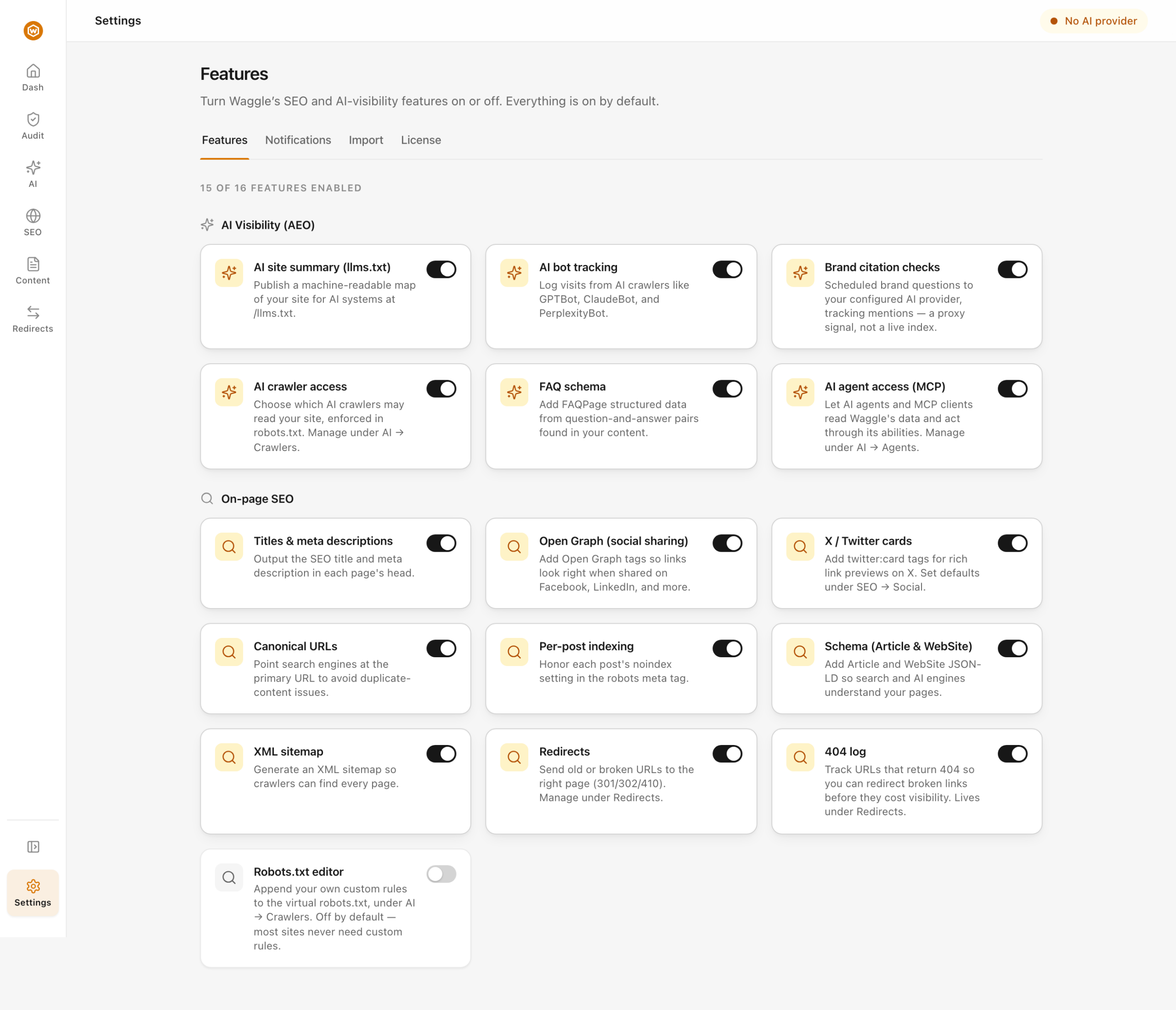Disable the 404 log toggle
Viewport: 1176px width, 1010px height.
point(1012,754)
